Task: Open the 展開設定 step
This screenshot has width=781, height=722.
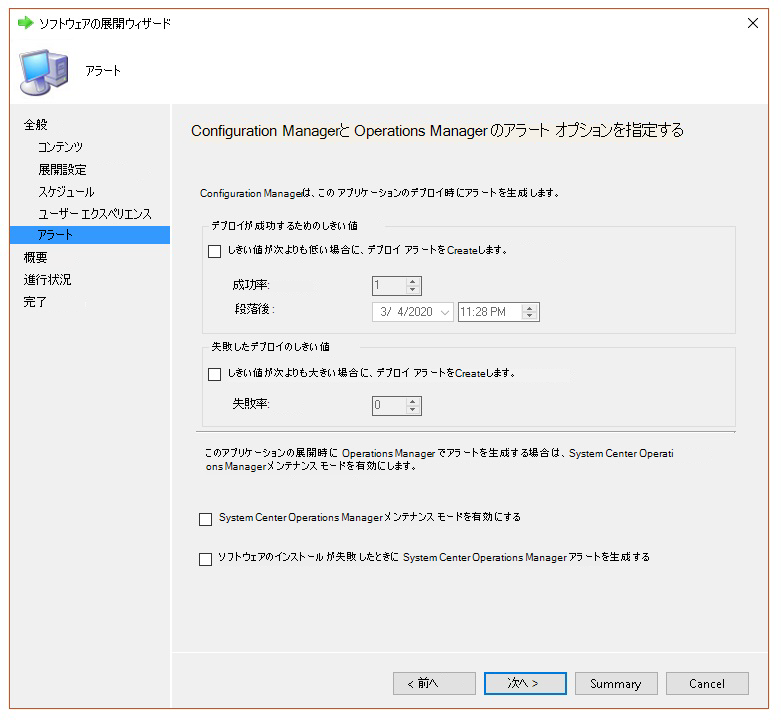Action: 62,169
